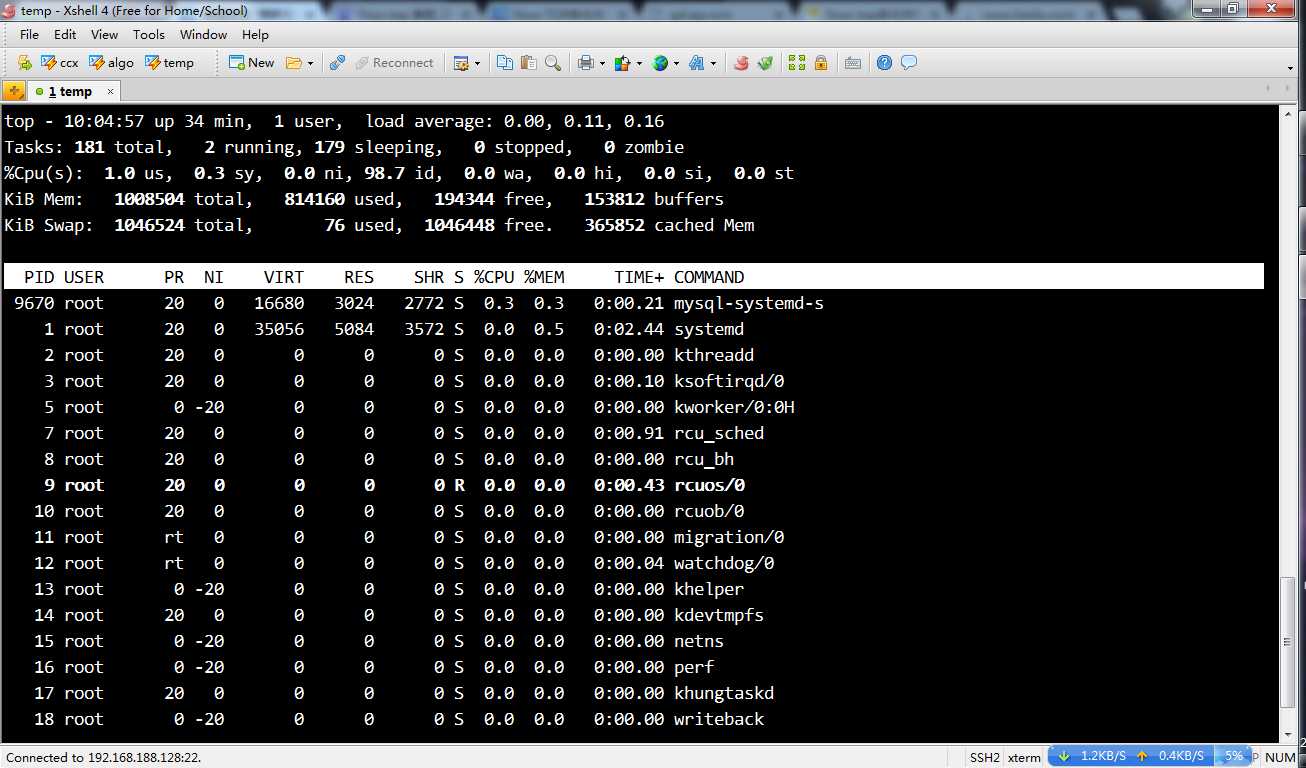Image resolution: width=1306 pixels, height=768 pixels.
Task: Click the session manager arrow icon before ccx
Action: [x=24, y=62]
